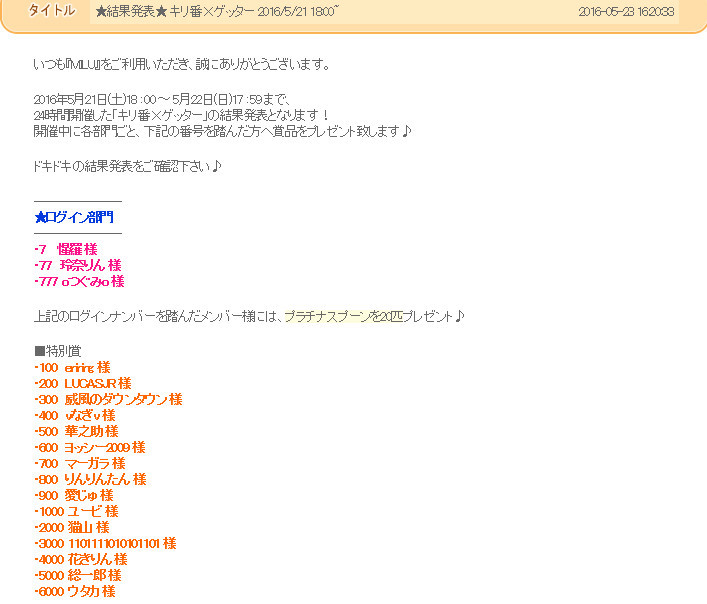The width and height of the screenshot is (707, 604).
Task: Click the 100 number special prize entry
Action: [x=72, y=367]
